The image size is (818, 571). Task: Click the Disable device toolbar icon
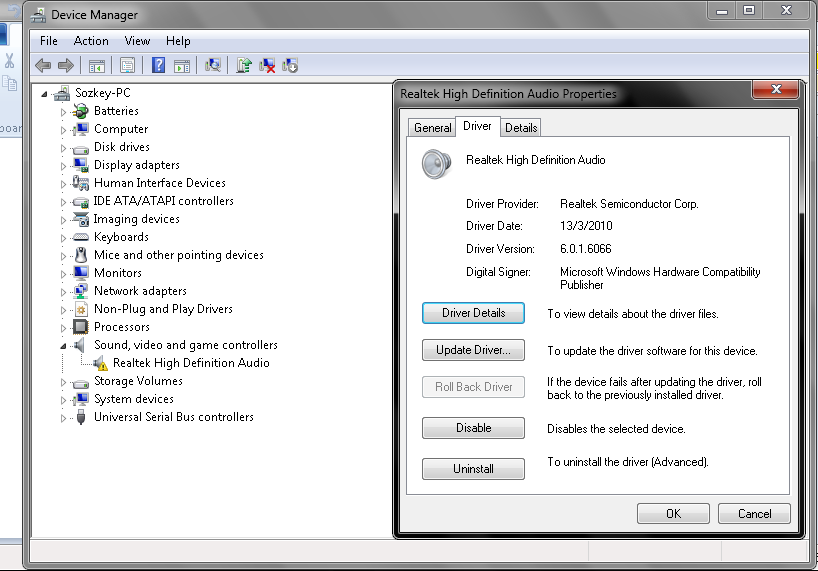pyautogui.click(x=290, y=65)
